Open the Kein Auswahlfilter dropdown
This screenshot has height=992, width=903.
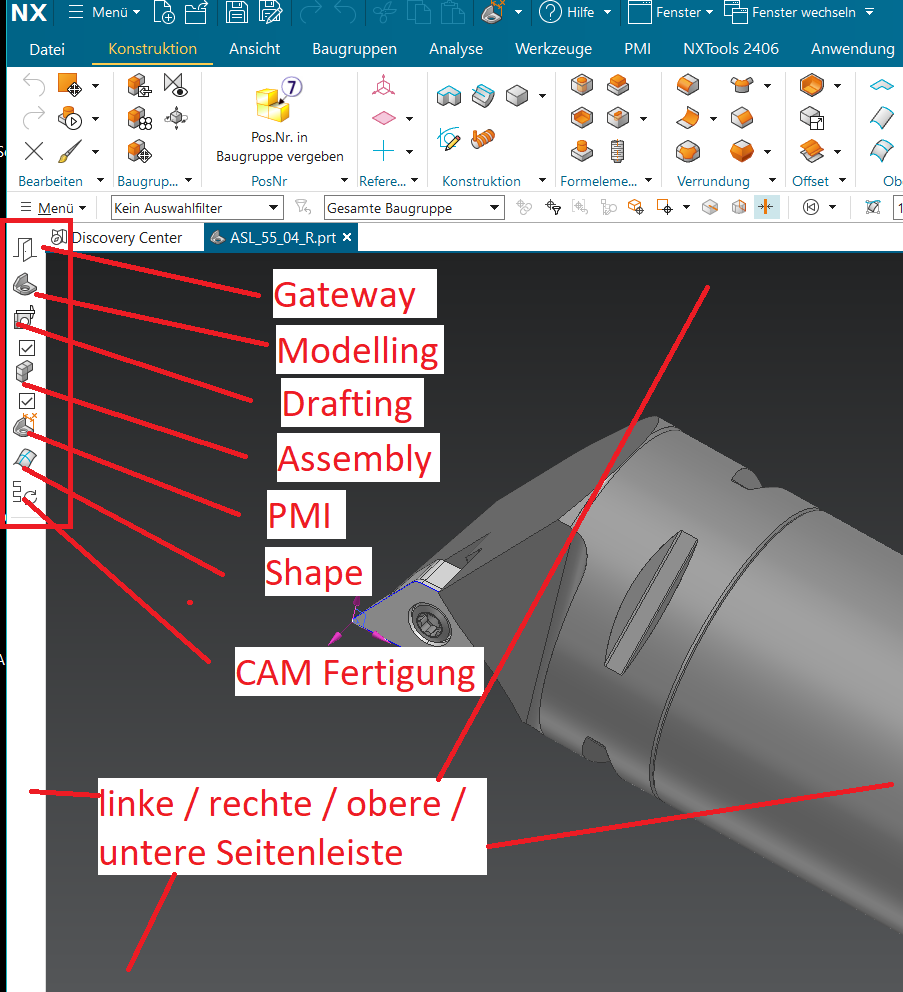coord(197,208)
